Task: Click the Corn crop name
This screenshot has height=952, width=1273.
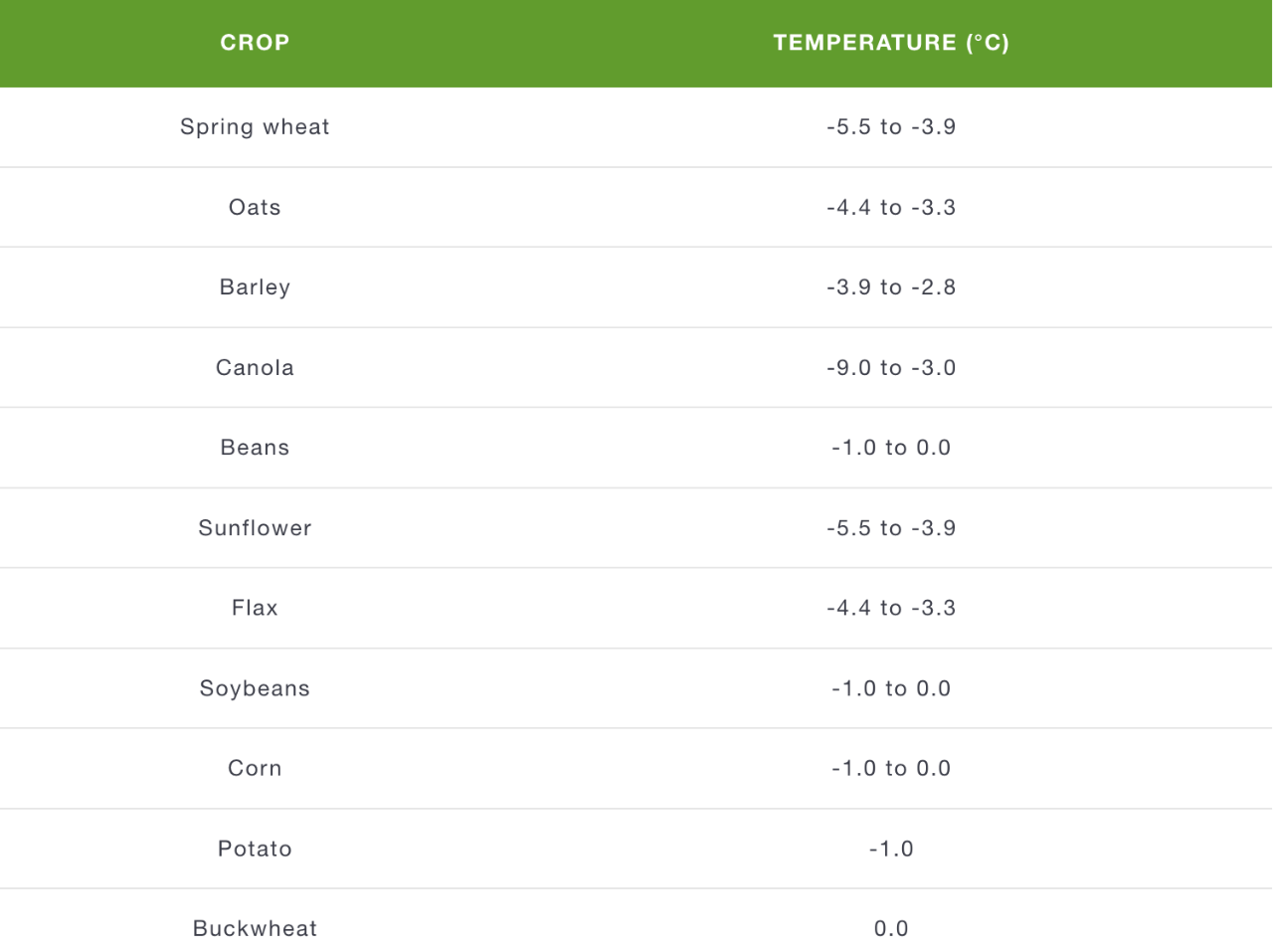Action: click(x=255, y=768)
